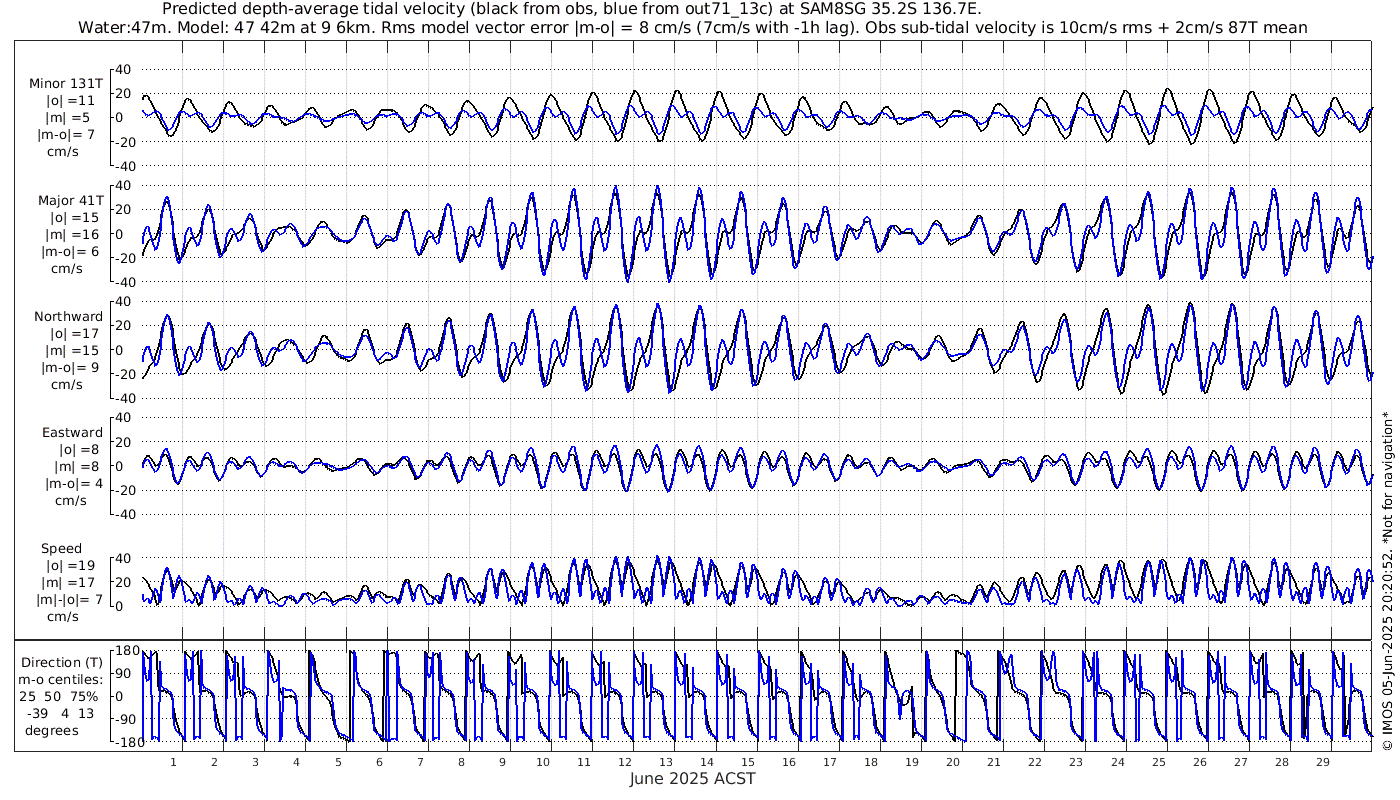
Task: Click 'degrees' in the Direction panel label
Action: pos(53,730)
